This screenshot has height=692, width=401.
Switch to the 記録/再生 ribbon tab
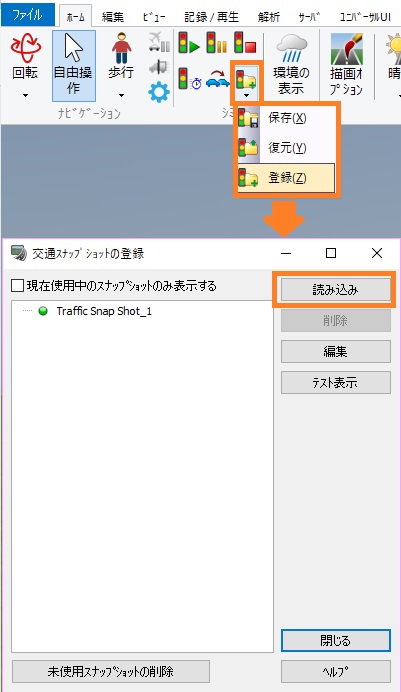click(x=211, y=17)
